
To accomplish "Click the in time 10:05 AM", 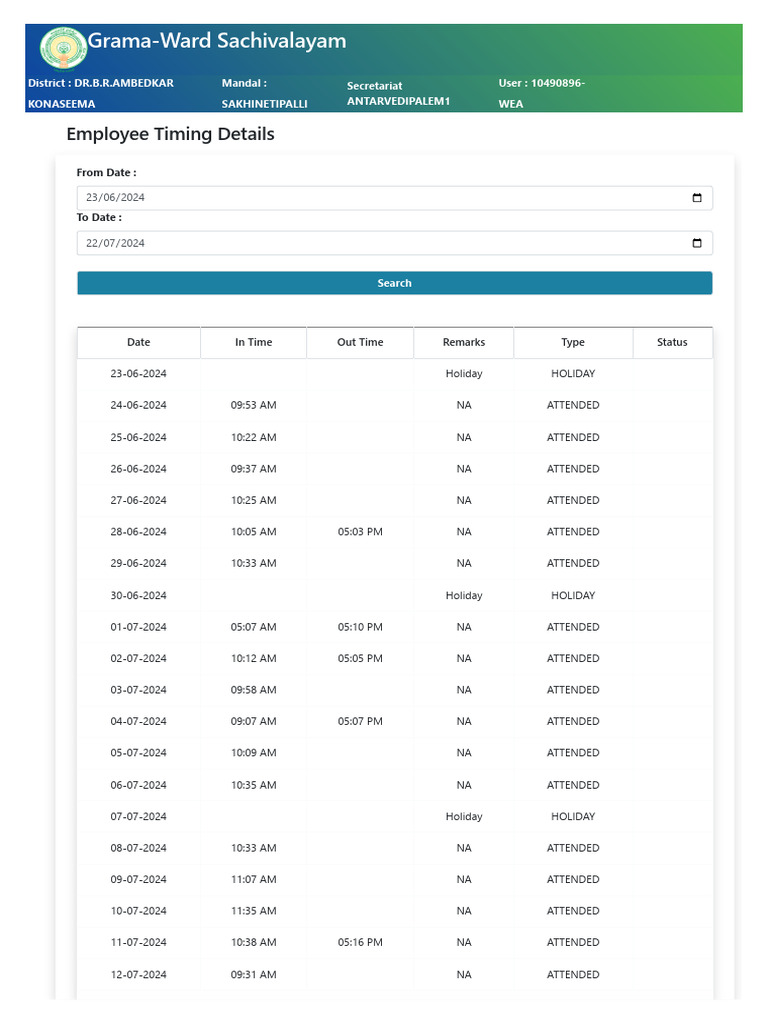I will click(253, 532).
